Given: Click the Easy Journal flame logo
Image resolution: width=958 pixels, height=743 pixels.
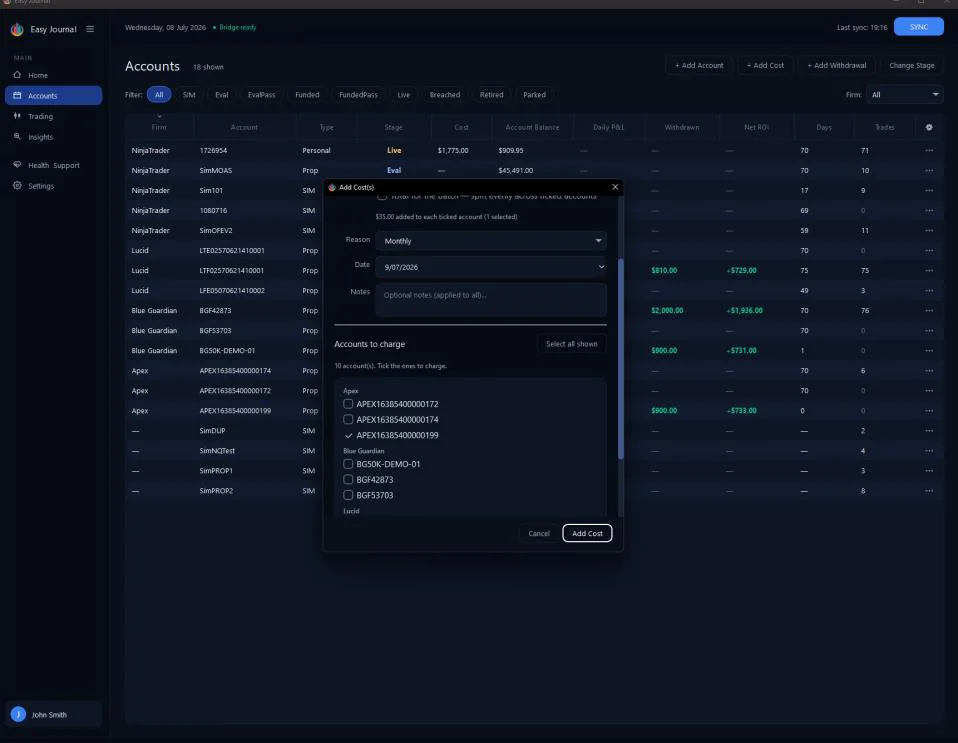Looking at the screenshot, I should [17, 29].
